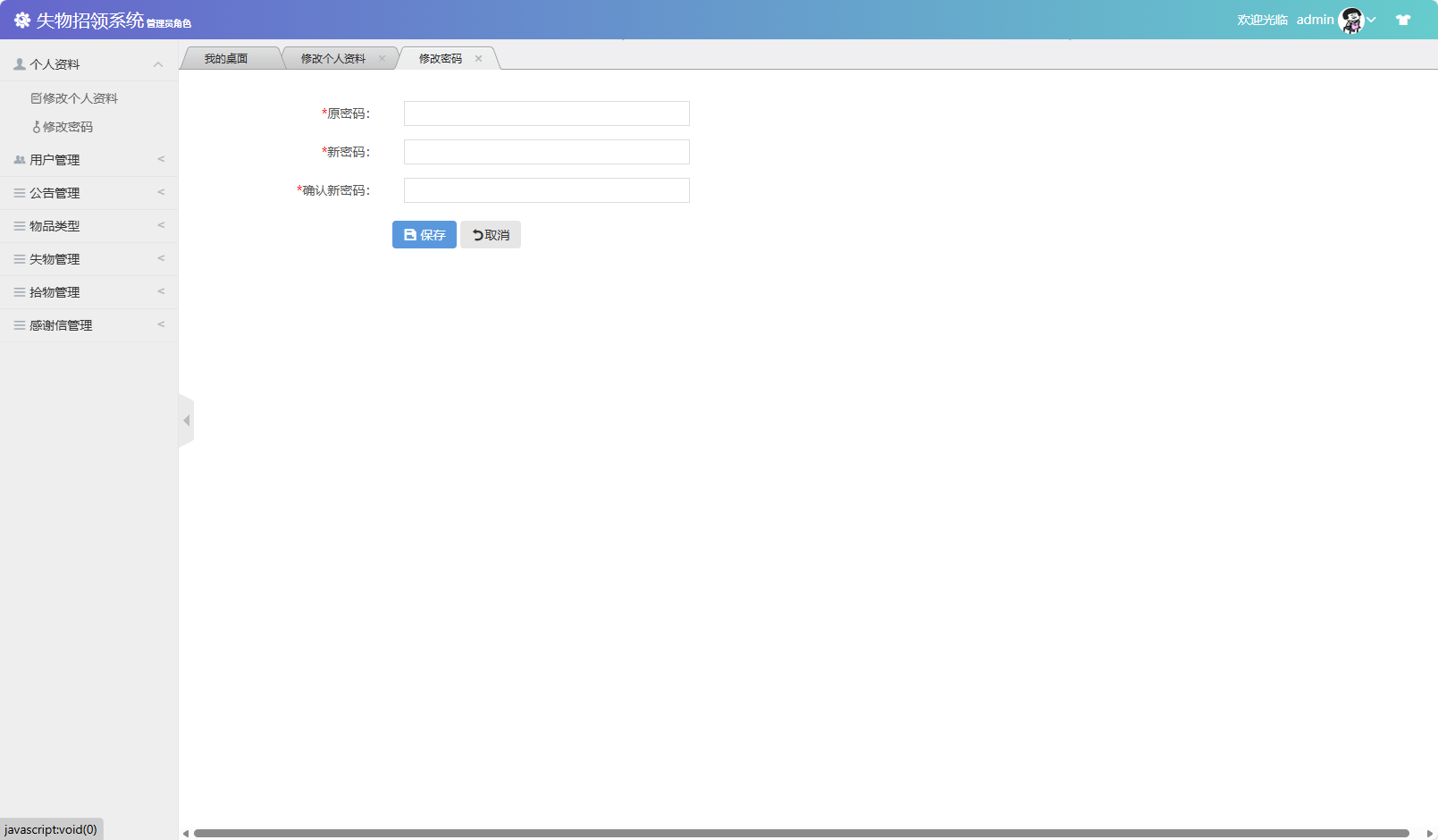Click the *原密码 field label
The height and width of the screenshot is (840, 1438).
(x=346, y=113)
